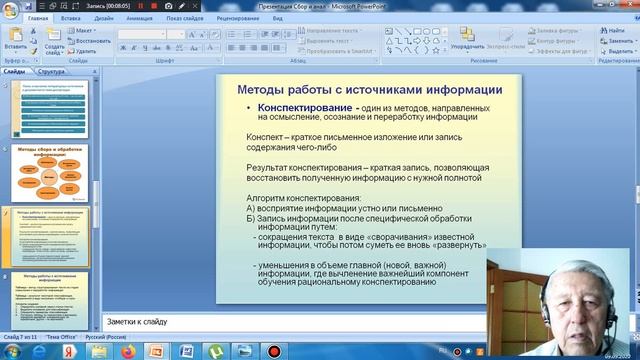Switch to the Вид ribbon tab
The height and width of the screenshot is (360, 640).
pyautogui.click(x=278, y=18)
